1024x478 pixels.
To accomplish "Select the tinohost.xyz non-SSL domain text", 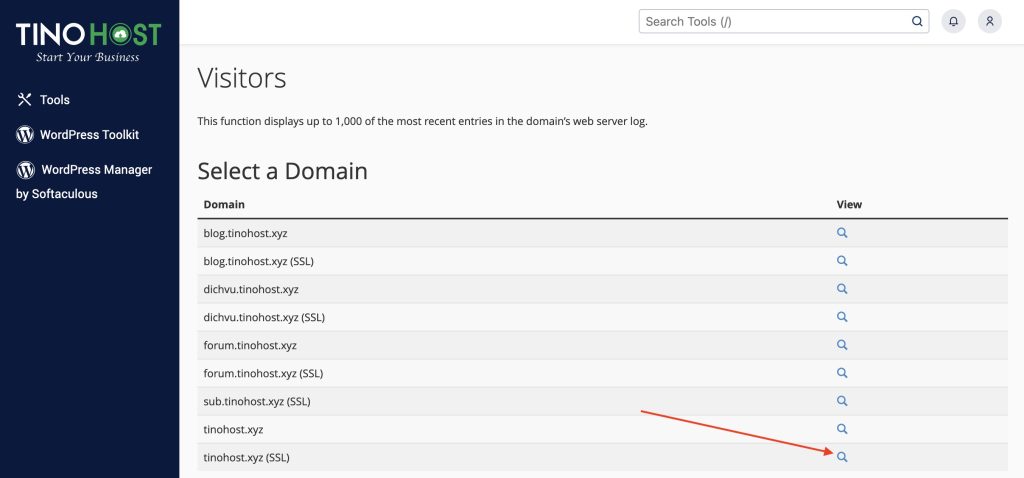I will (233, 430).
